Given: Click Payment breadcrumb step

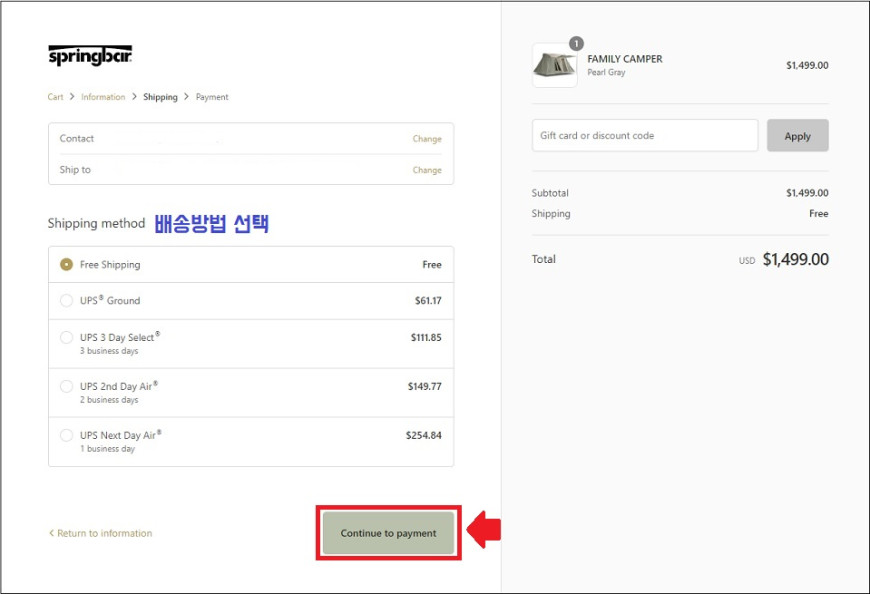Looking at the screenshot, I should (x=212, y=97).
